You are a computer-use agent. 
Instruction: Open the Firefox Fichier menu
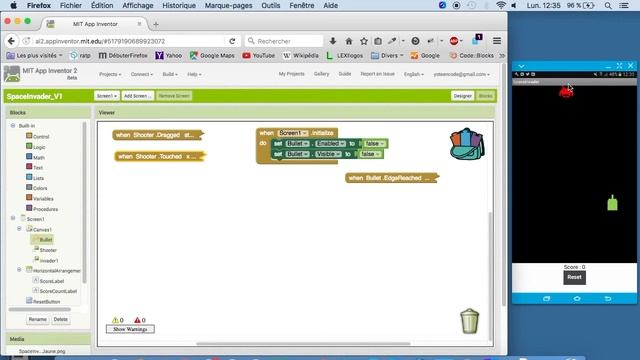pyautogui.click(x=71, y=5)
